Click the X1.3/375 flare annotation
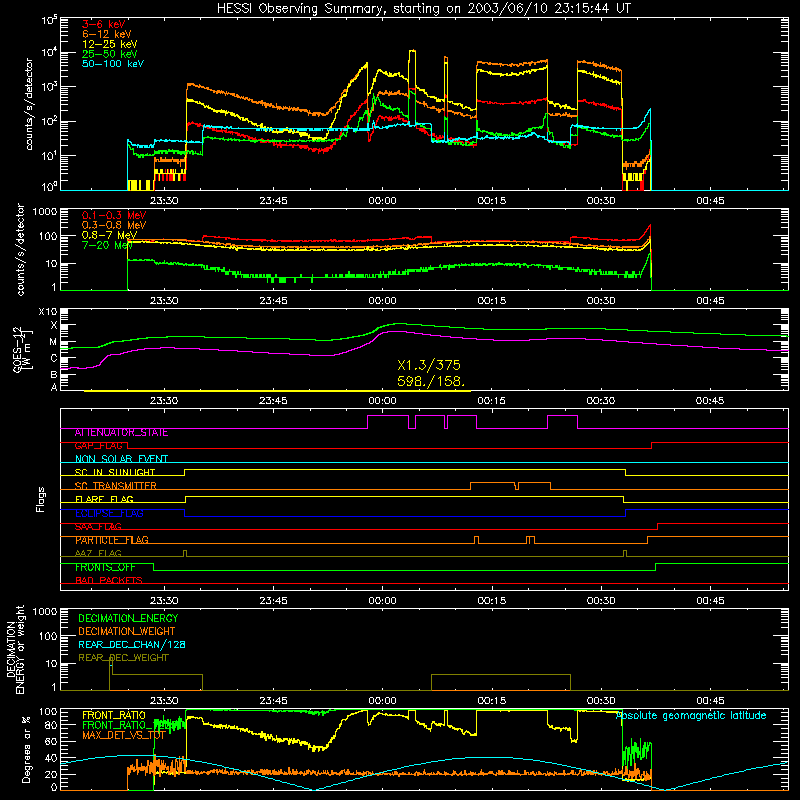800x800 pixels. (429, 365)
